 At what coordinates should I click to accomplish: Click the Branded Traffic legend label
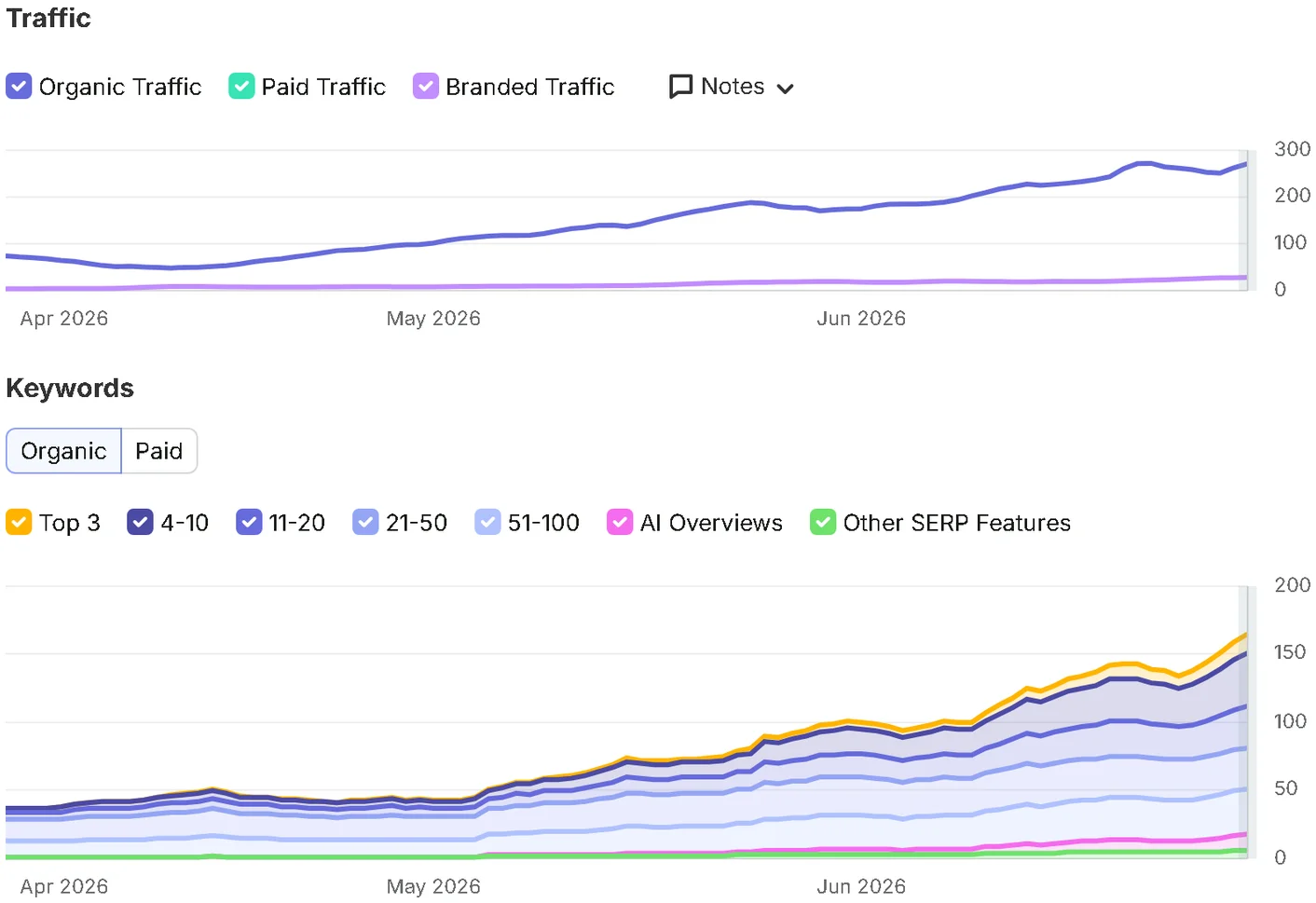tap(530, 87)
